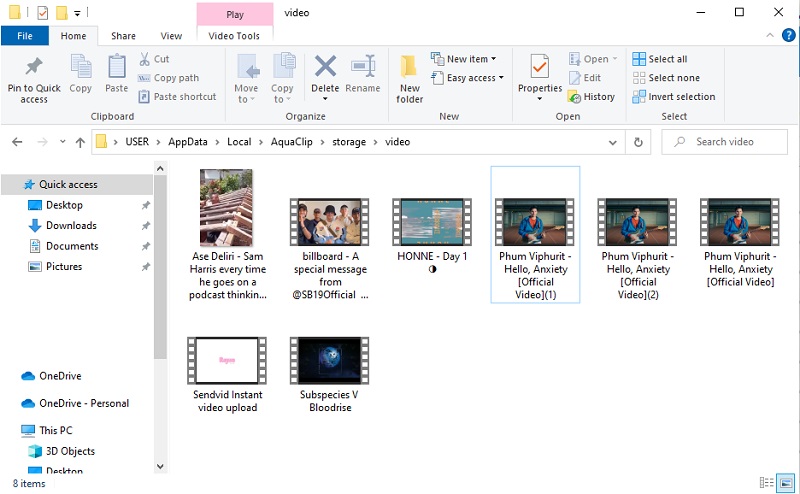
Task: Click the Pin to Quick access icon
Action: (x=34, y=67)
